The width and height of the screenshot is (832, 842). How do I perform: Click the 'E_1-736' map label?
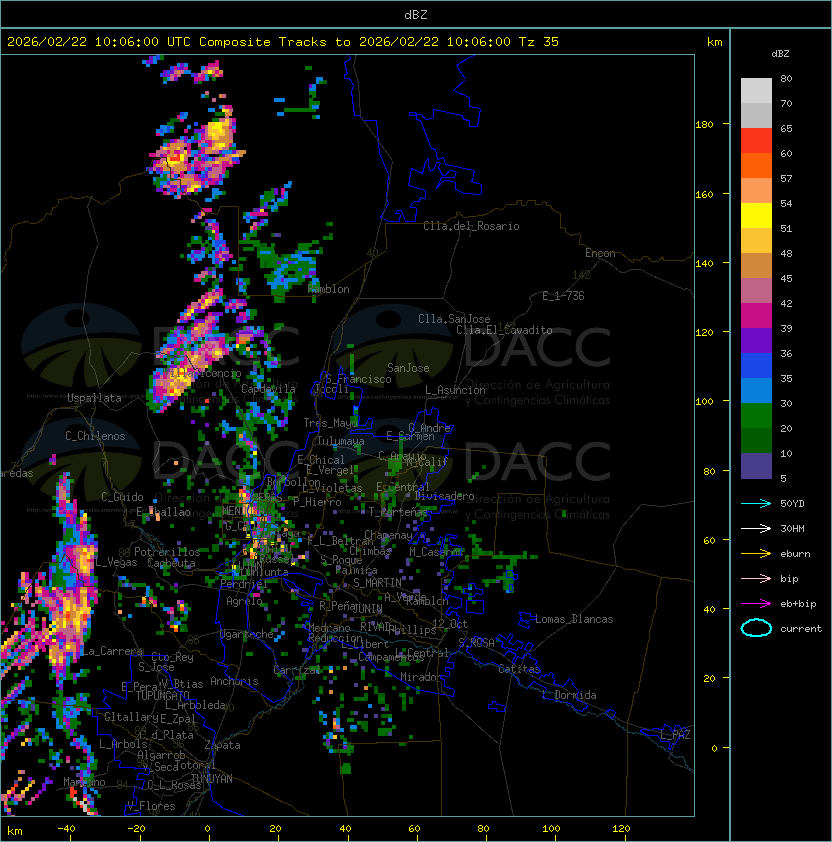coord(563,296)
